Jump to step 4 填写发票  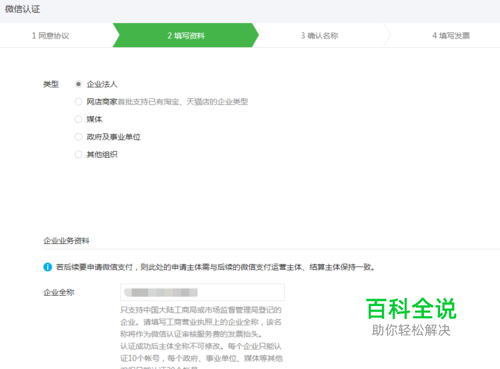click(x=451, y=36)
